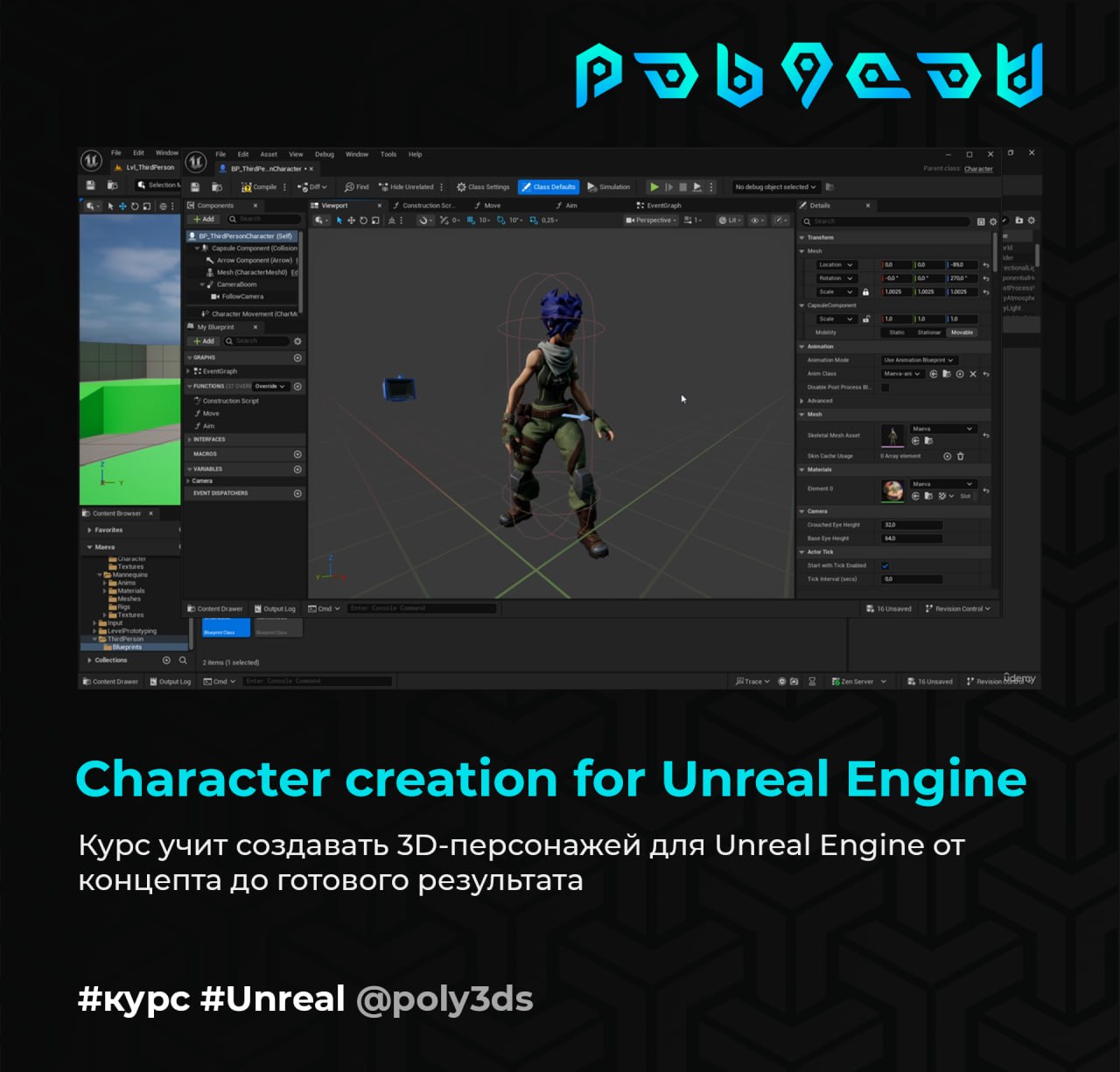
Task: Set Mobility to Stationary
Action: point(929,333)
